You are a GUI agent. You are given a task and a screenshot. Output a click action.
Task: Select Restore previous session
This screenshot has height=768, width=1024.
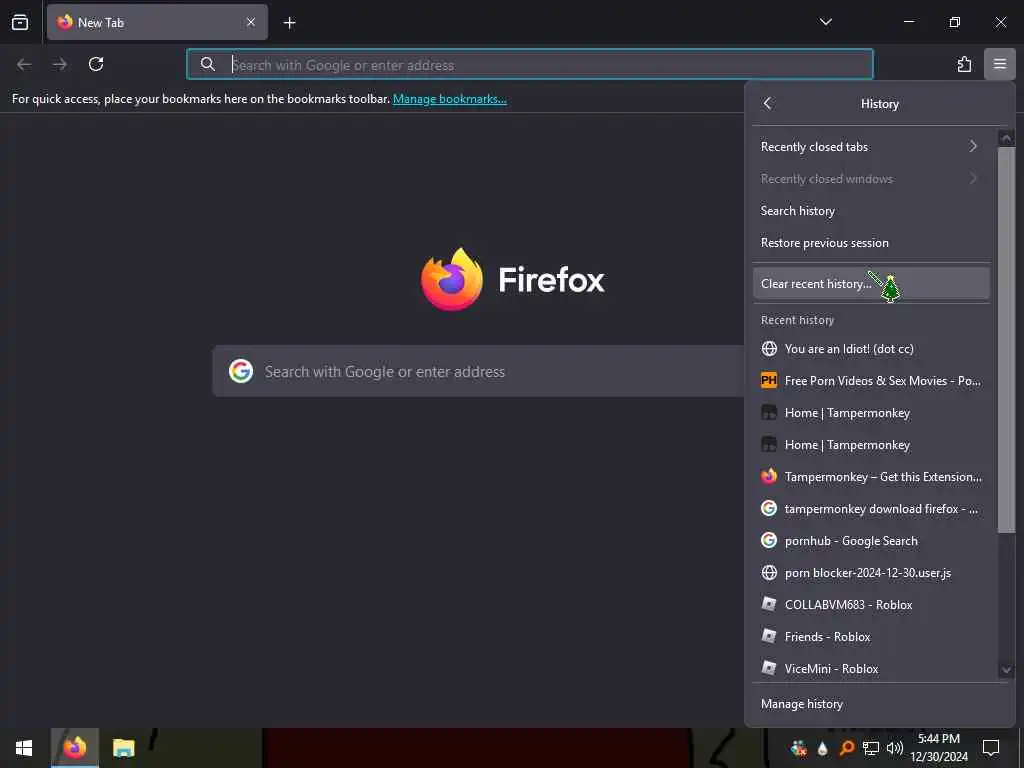point(871,242)
